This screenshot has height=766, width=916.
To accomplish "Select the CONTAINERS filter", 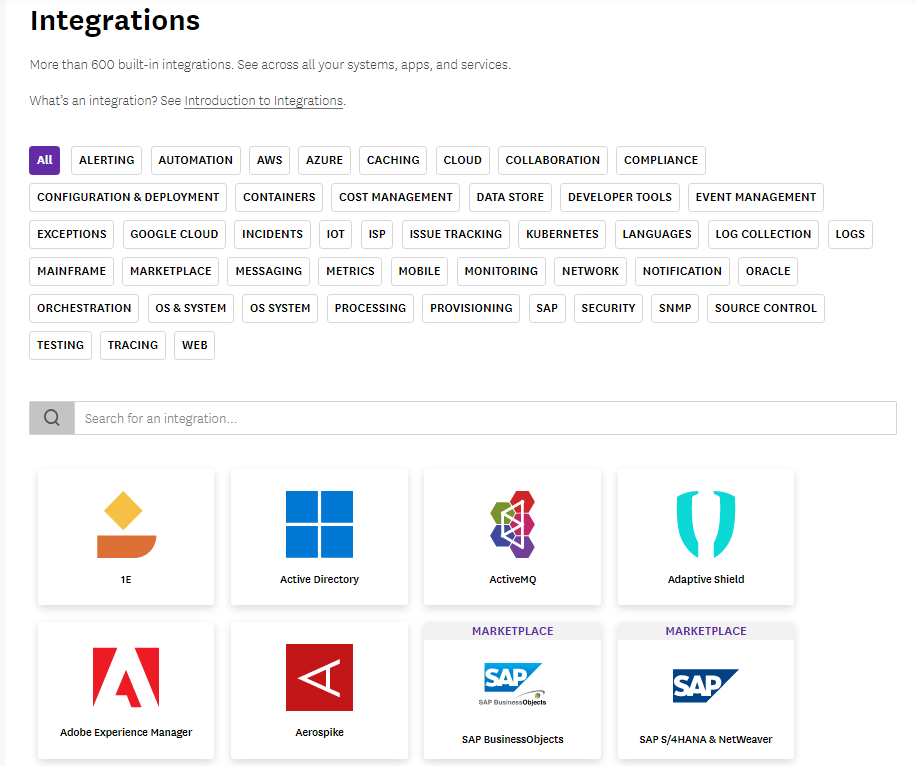I will pos(279,197).
